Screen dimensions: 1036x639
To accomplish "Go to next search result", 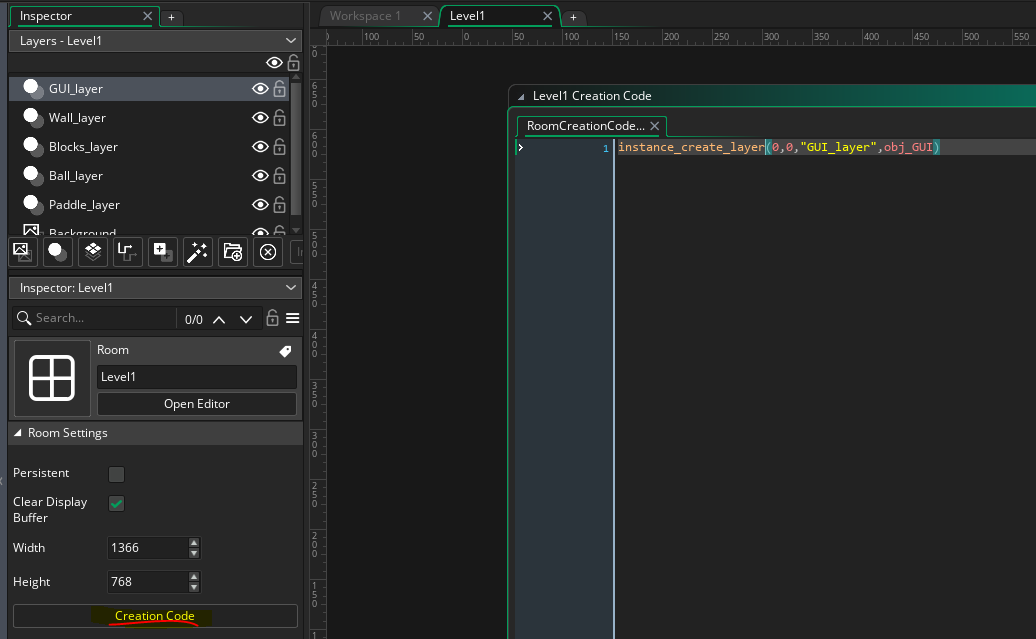I will [x=246, y=320].
